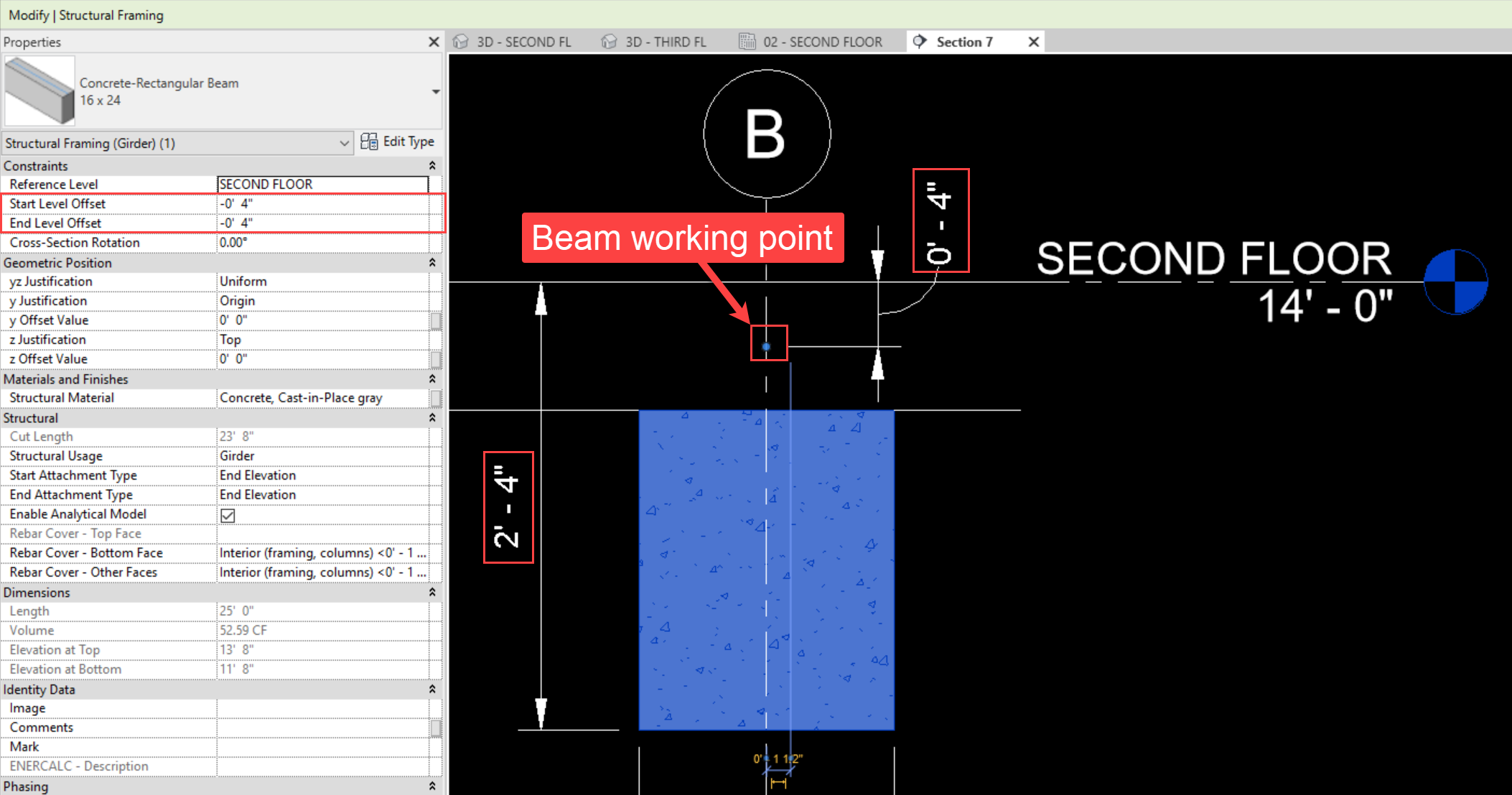Click the Section 7 view icon
Viewport: 1512px width, 795px height.
tap(919, 42)
